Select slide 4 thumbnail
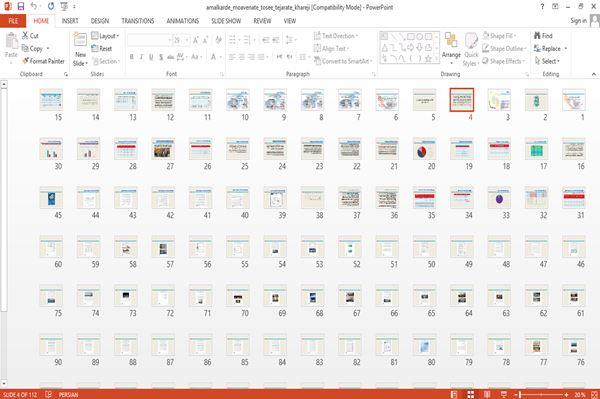This screenshot has width=600, height=399. [x=461, y=100]
